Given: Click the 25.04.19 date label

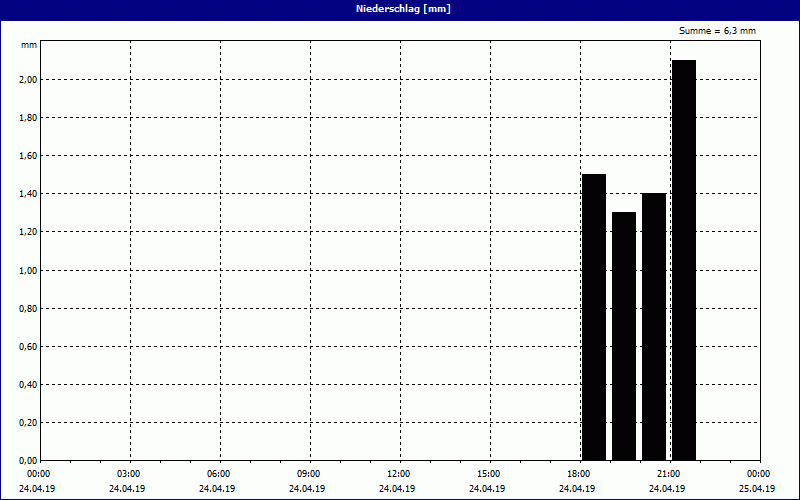Looking at the screenshot, I should coord(757,489).
